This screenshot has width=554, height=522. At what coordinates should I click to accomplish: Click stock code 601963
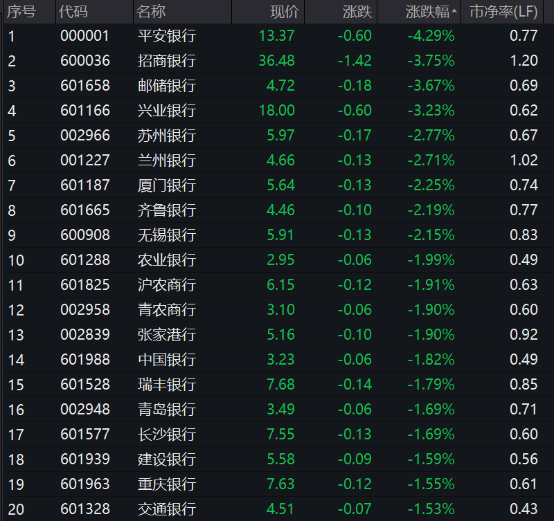85,484
